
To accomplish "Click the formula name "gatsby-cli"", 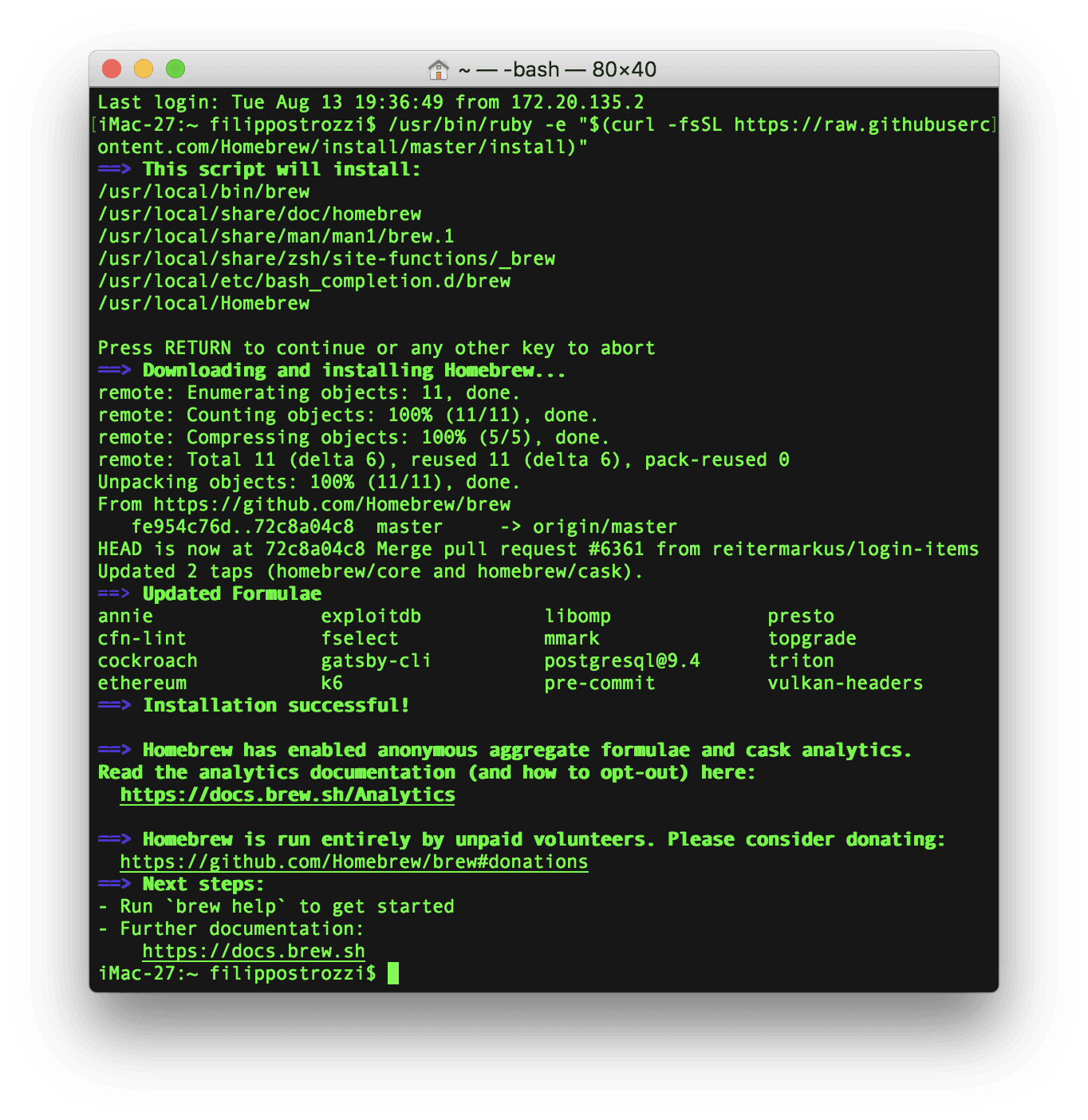I will (x=376, y=661).
